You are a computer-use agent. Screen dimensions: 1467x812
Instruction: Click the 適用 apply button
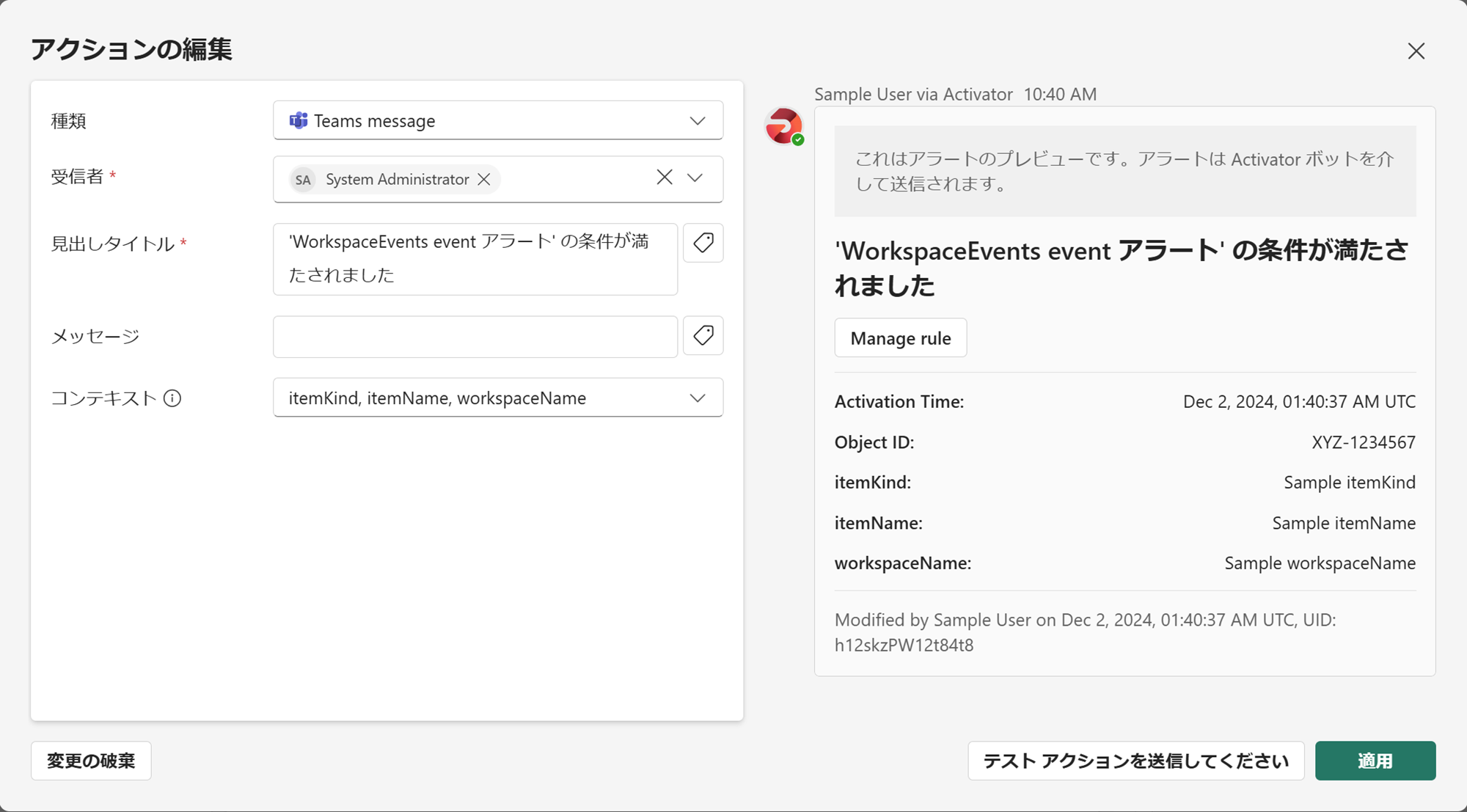[1375, 761]
